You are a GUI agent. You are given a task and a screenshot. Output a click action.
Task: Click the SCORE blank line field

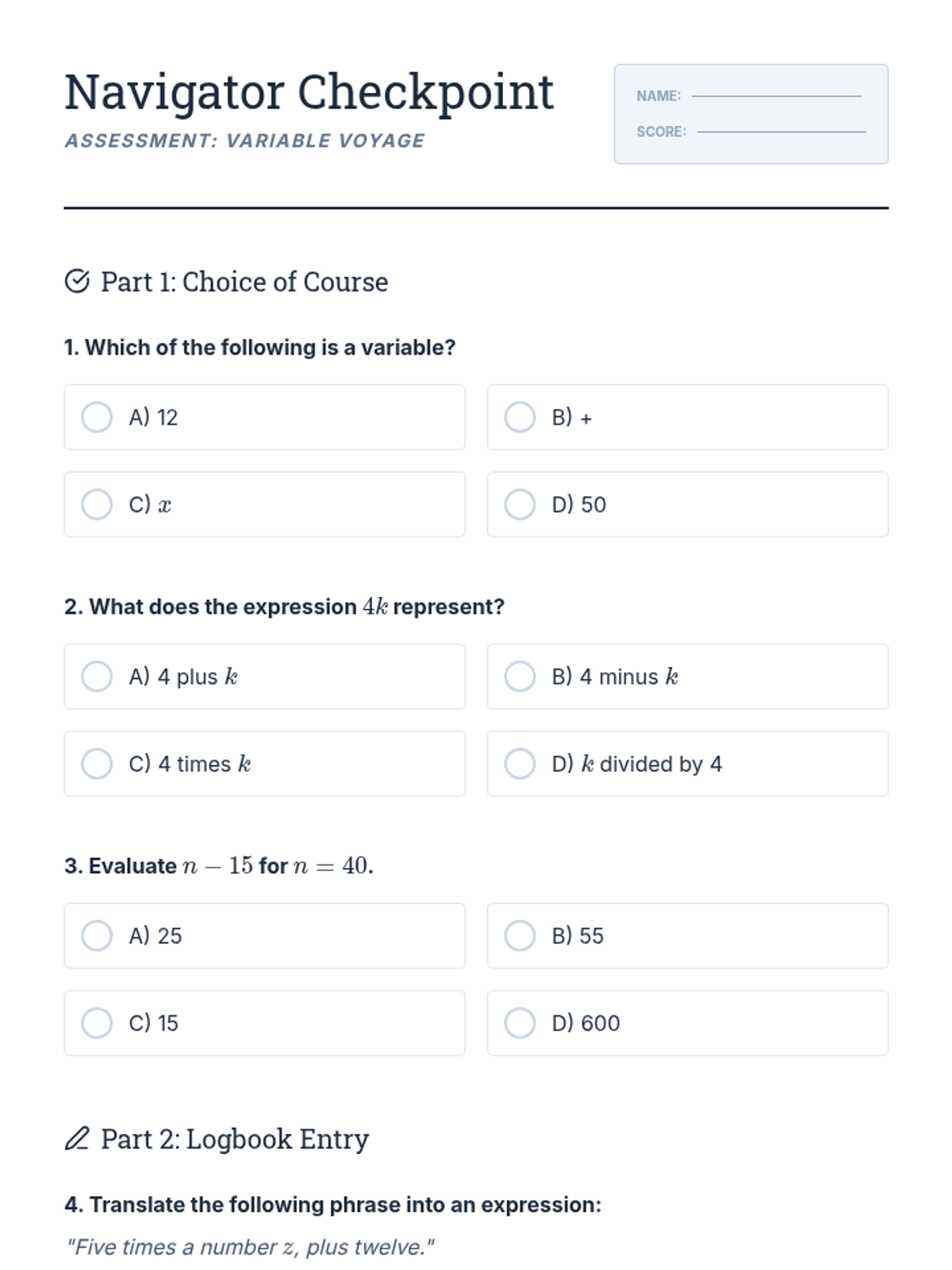(x=781, y=131)
